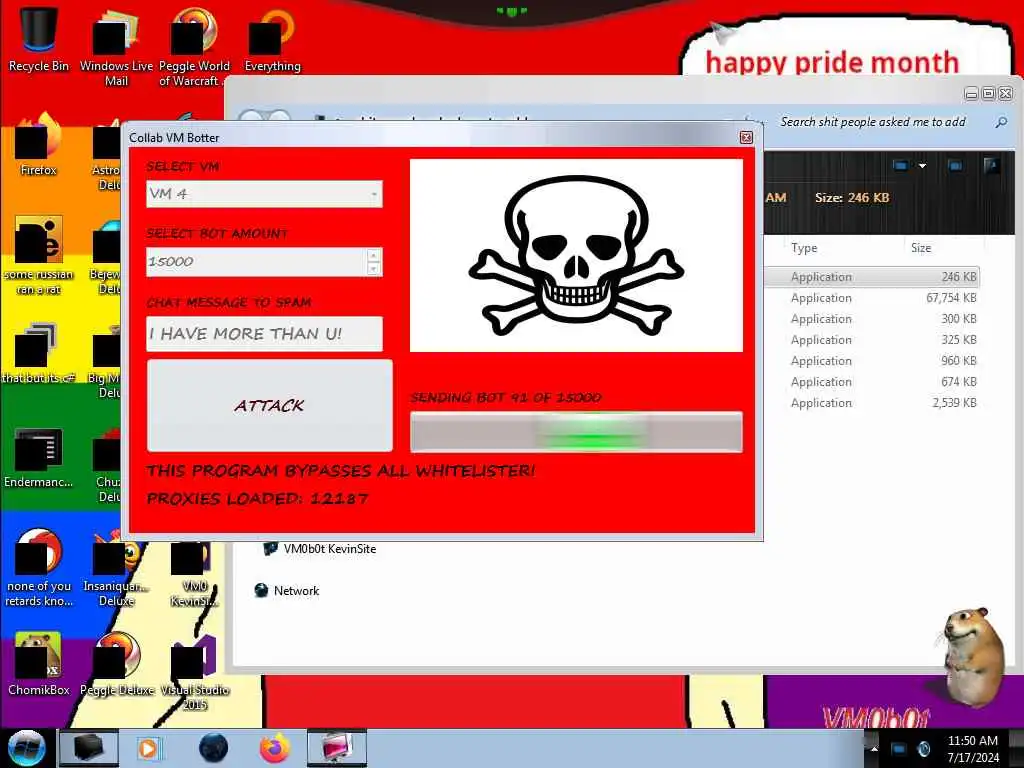
Task: Click the ATTACK button
Action: (270, 406)
